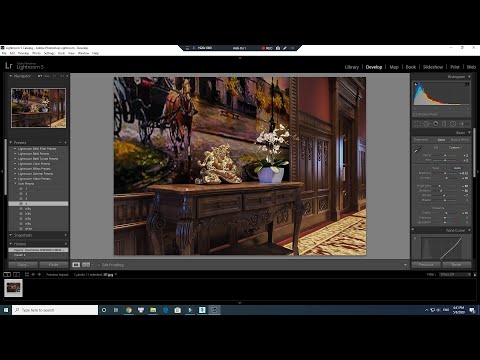The width and height of the screenshot is (480, 360).
Task: Collapse the Basic panel
Action: 469,133
